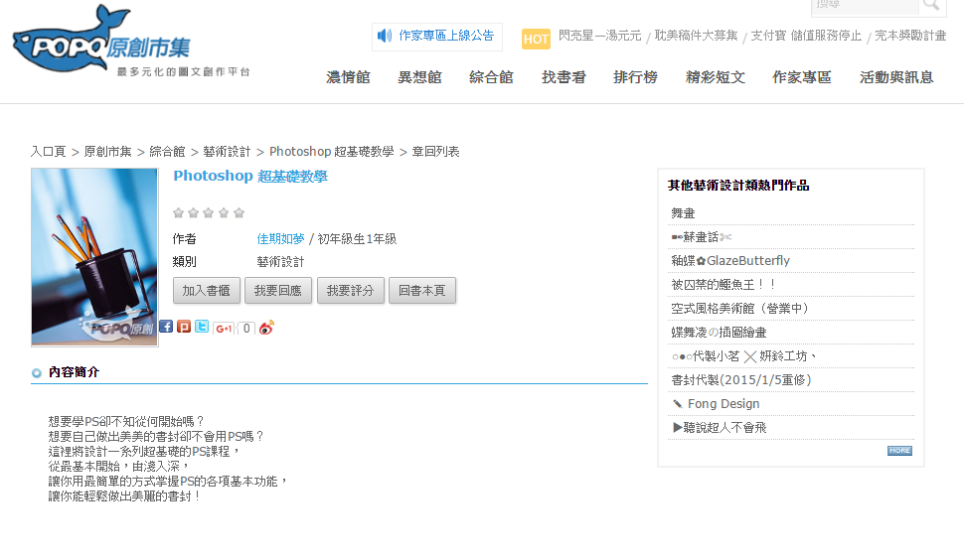964x540 pixels.
Task: Click the Google +1 button
Action: (x=224, y=328)
